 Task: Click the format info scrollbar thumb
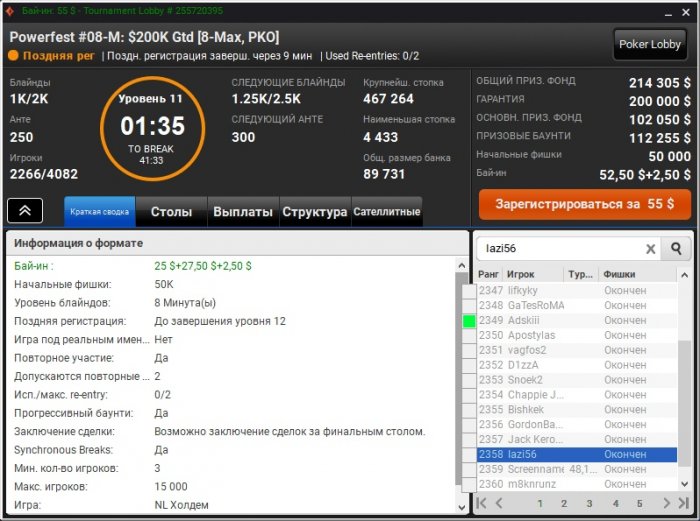(462, 379)
